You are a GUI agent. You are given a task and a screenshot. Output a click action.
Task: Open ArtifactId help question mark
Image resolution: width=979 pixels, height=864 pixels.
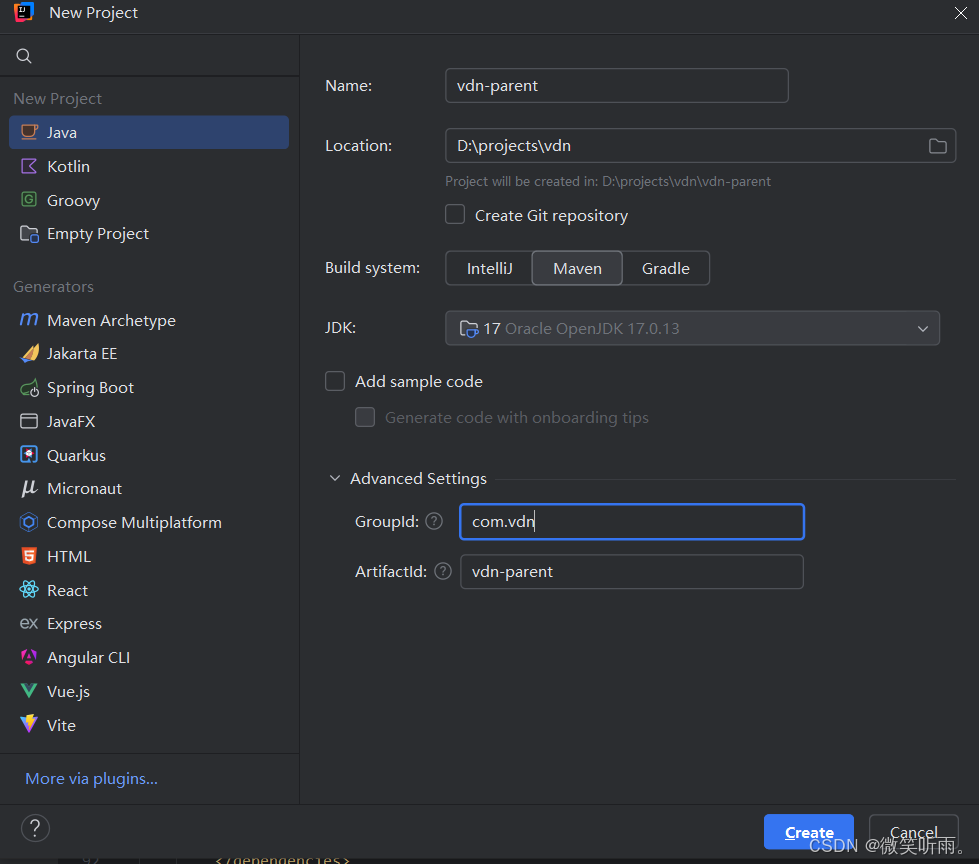point(443,571)
